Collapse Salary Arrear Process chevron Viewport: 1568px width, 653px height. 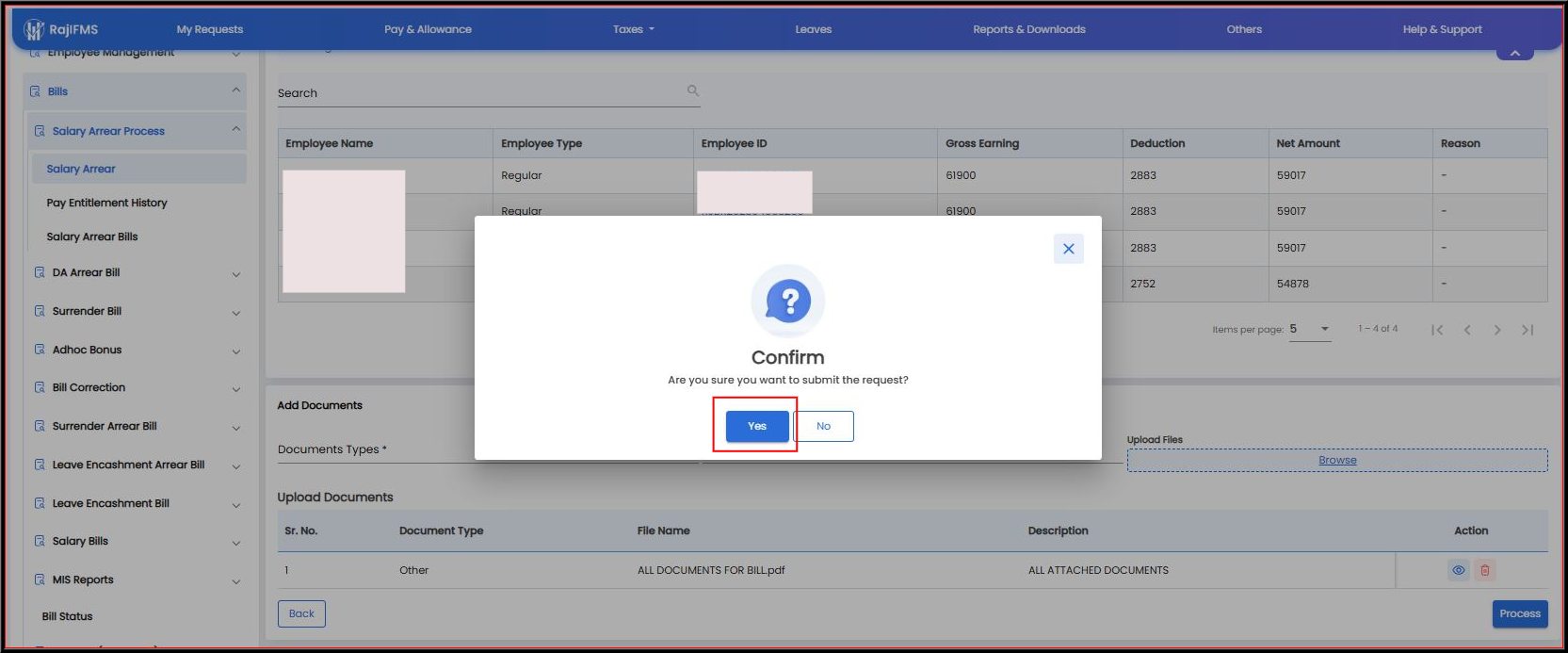pyautogui.click(x=235, y=129)
